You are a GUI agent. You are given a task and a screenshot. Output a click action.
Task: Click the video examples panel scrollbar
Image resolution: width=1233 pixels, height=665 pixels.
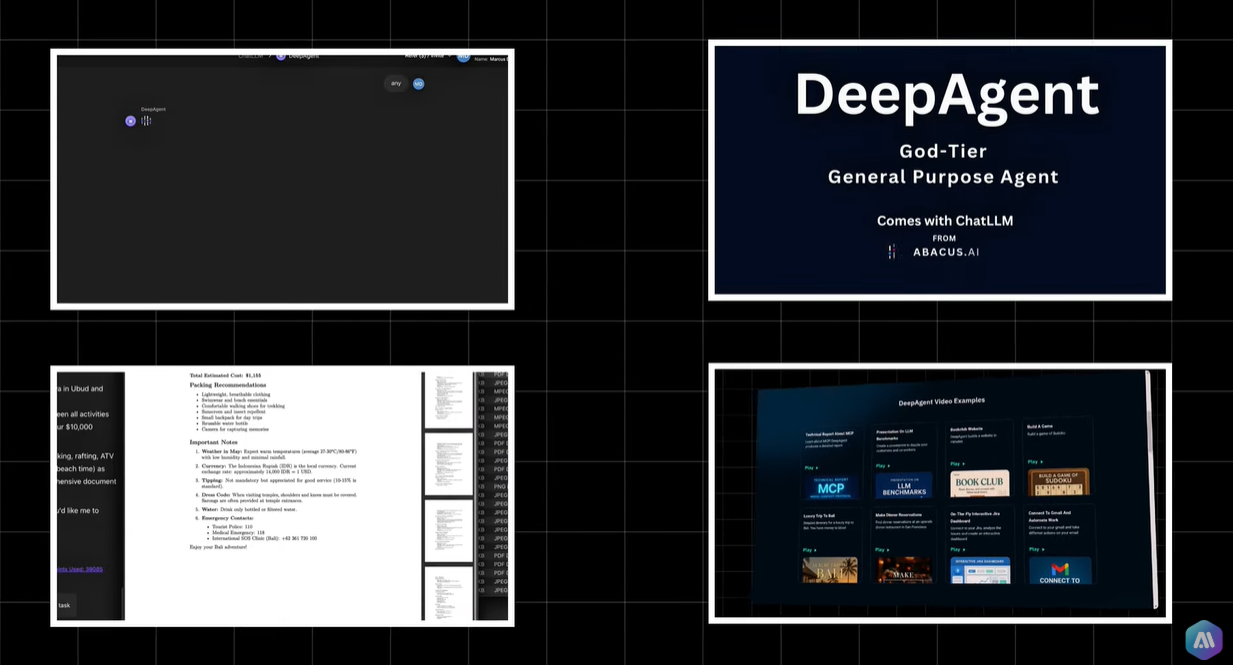[1153, 490]
